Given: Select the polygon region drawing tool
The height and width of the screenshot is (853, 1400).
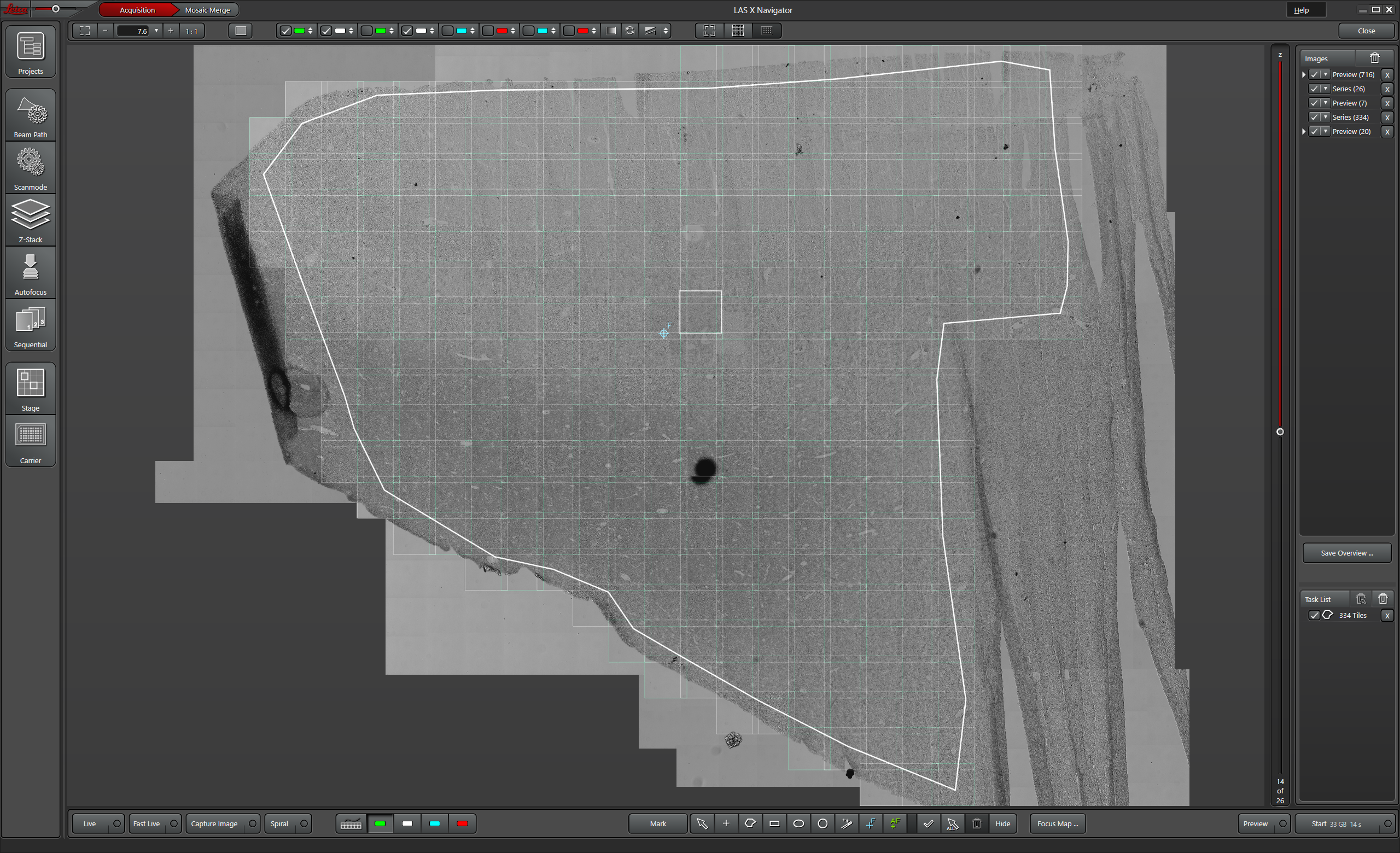Looking at the screenshot, I should [750, 823].
